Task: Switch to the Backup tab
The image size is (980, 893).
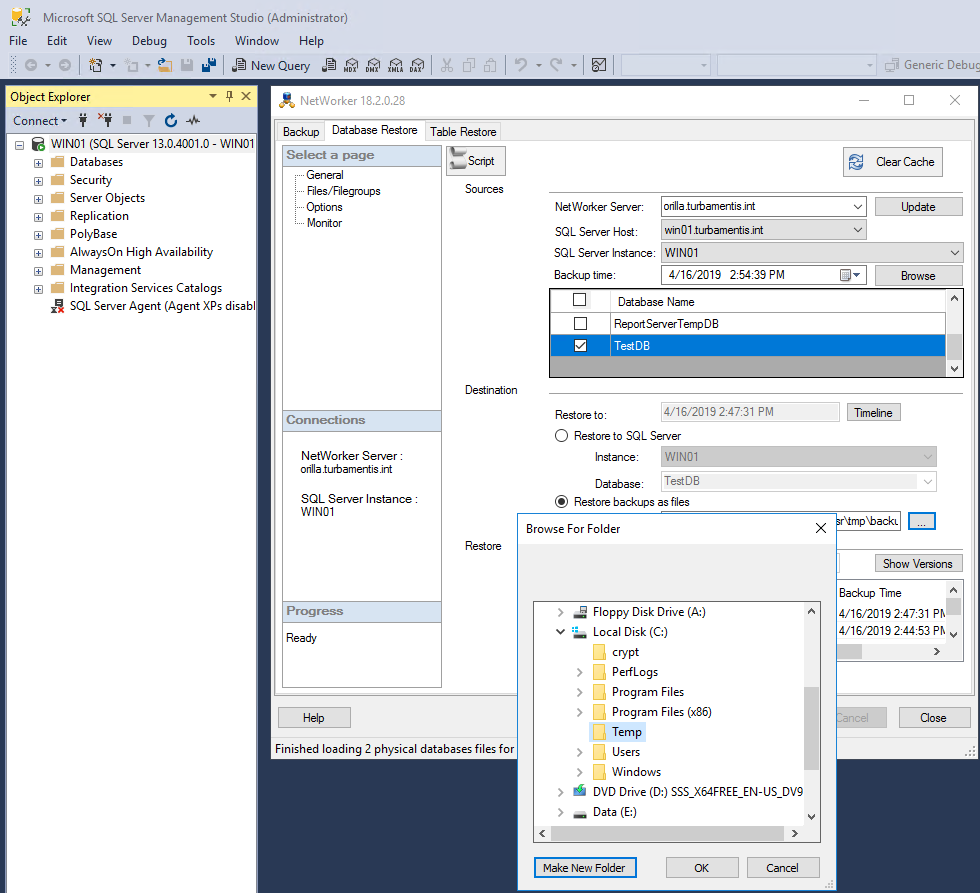Action: coord(301,131)
